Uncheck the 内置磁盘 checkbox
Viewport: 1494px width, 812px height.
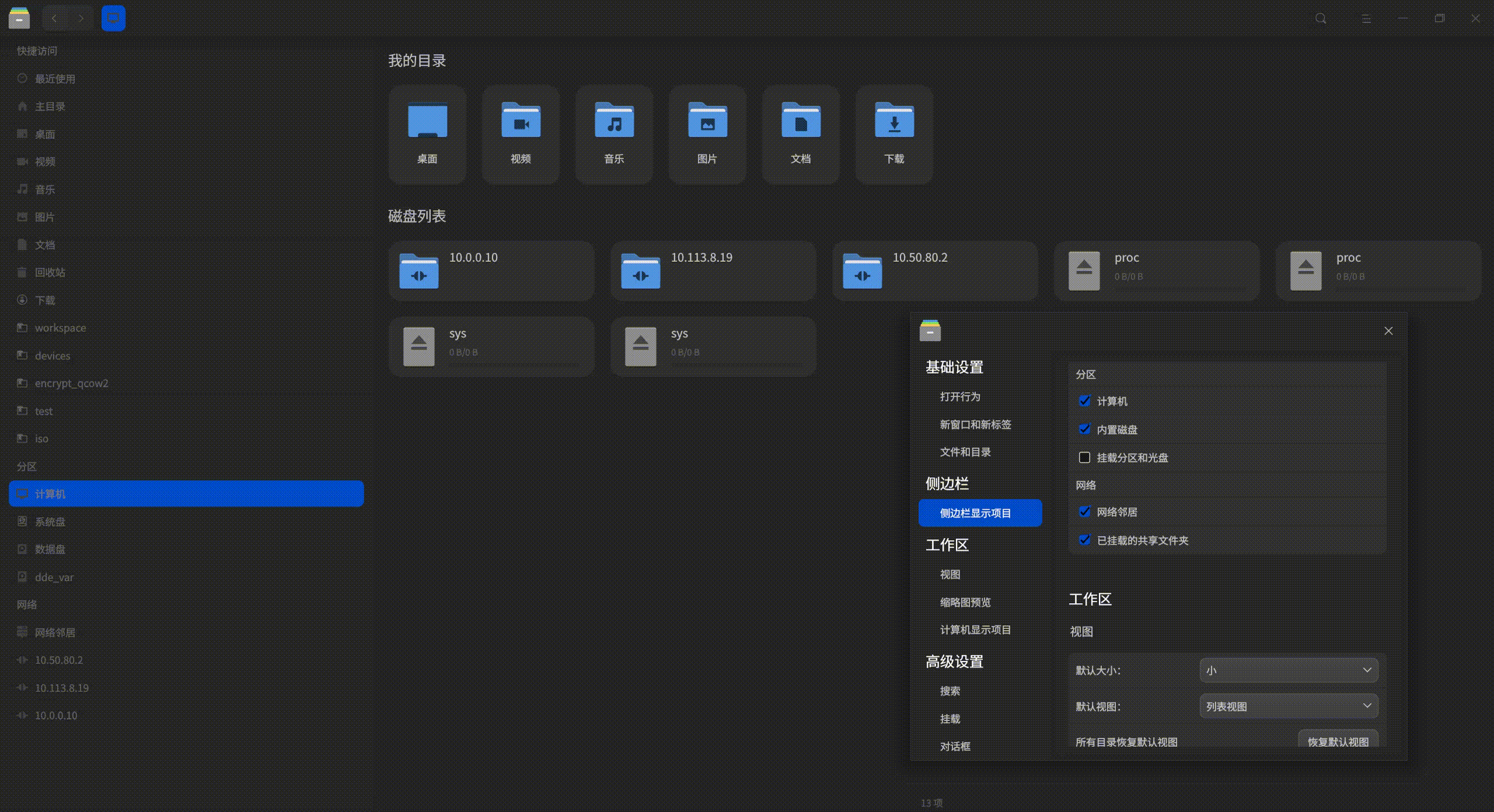pos(1084,429)
